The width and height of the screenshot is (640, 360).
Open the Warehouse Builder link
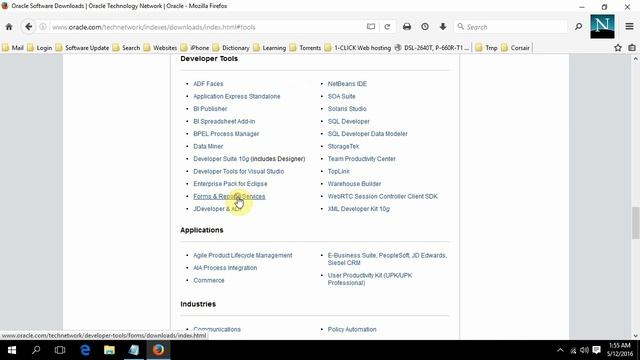point(354,184)
